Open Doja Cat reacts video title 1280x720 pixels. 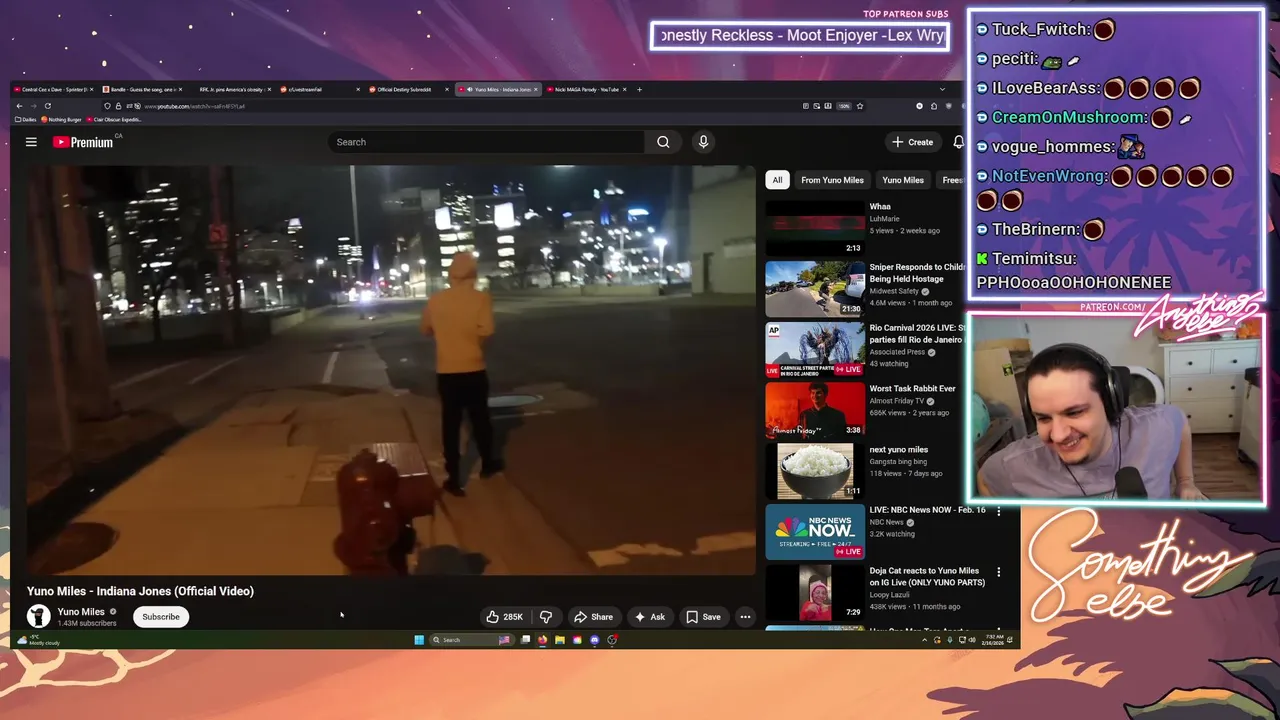click(927, 576)
